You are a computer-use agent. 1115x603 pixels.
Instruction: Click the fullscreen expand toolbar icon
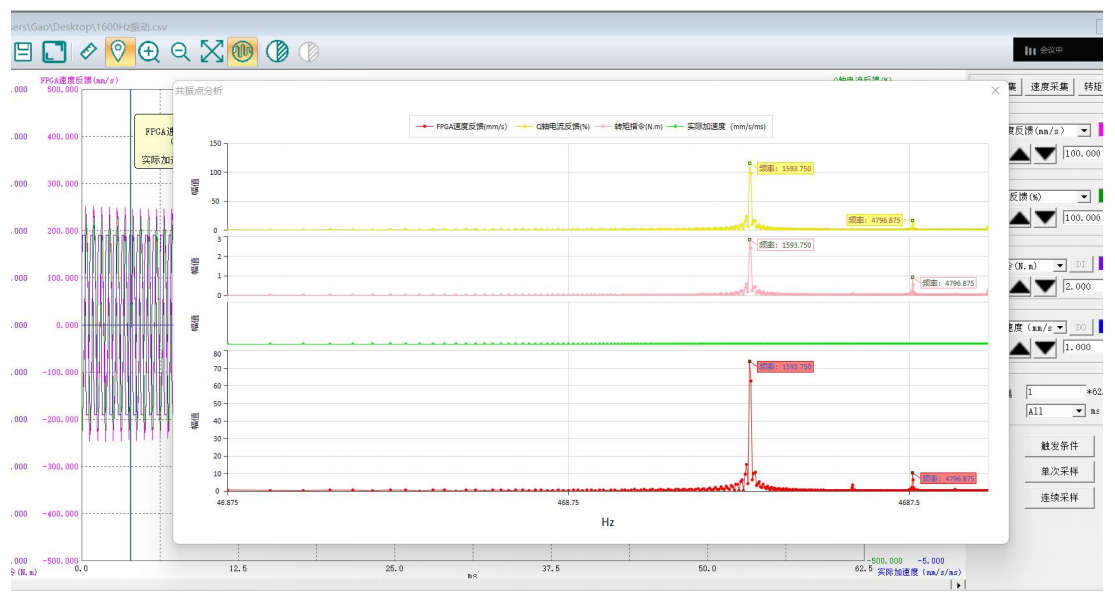(x=54, y=52)
